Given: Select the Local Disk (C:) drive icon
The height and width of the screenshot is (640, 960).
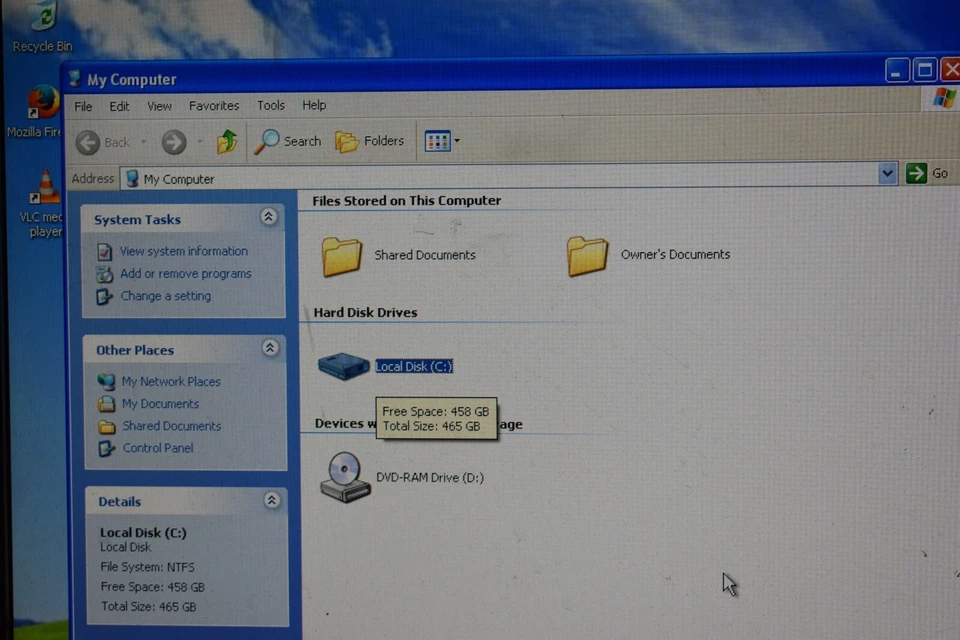Looking at the screenshot, I should click(x=343, y=366).
